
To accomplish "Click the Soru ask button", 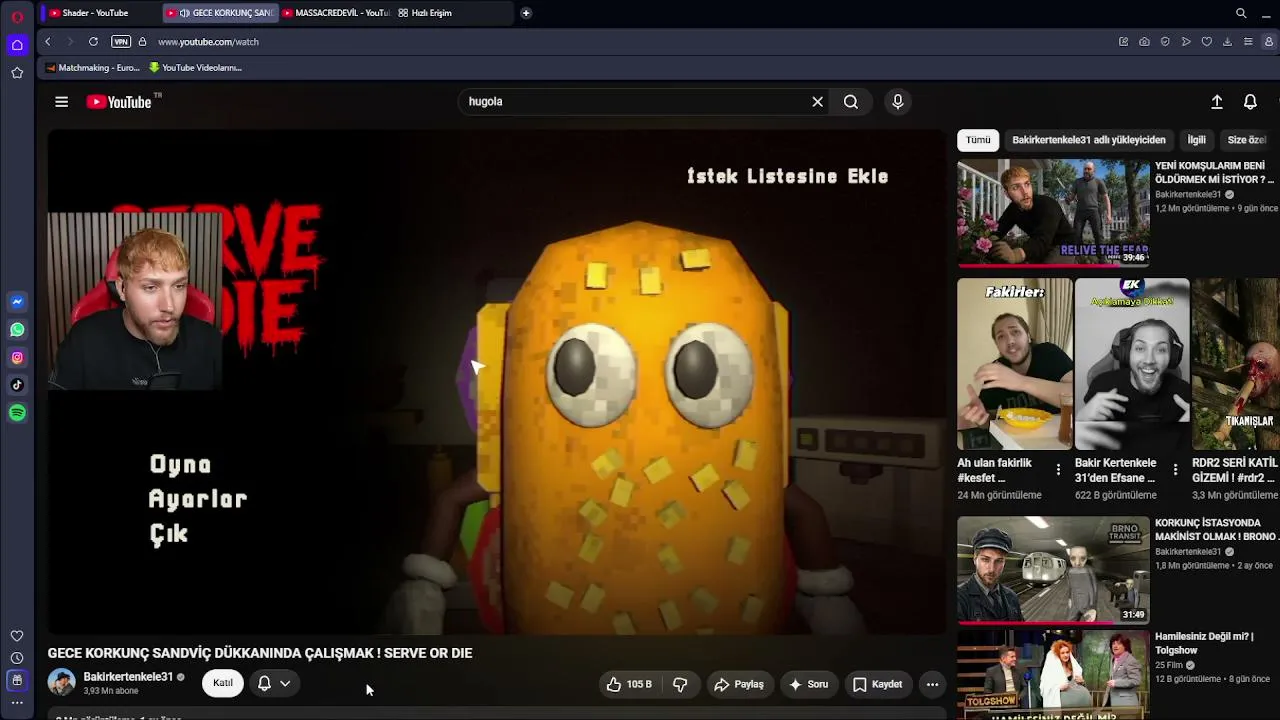I will coord(809,684).
